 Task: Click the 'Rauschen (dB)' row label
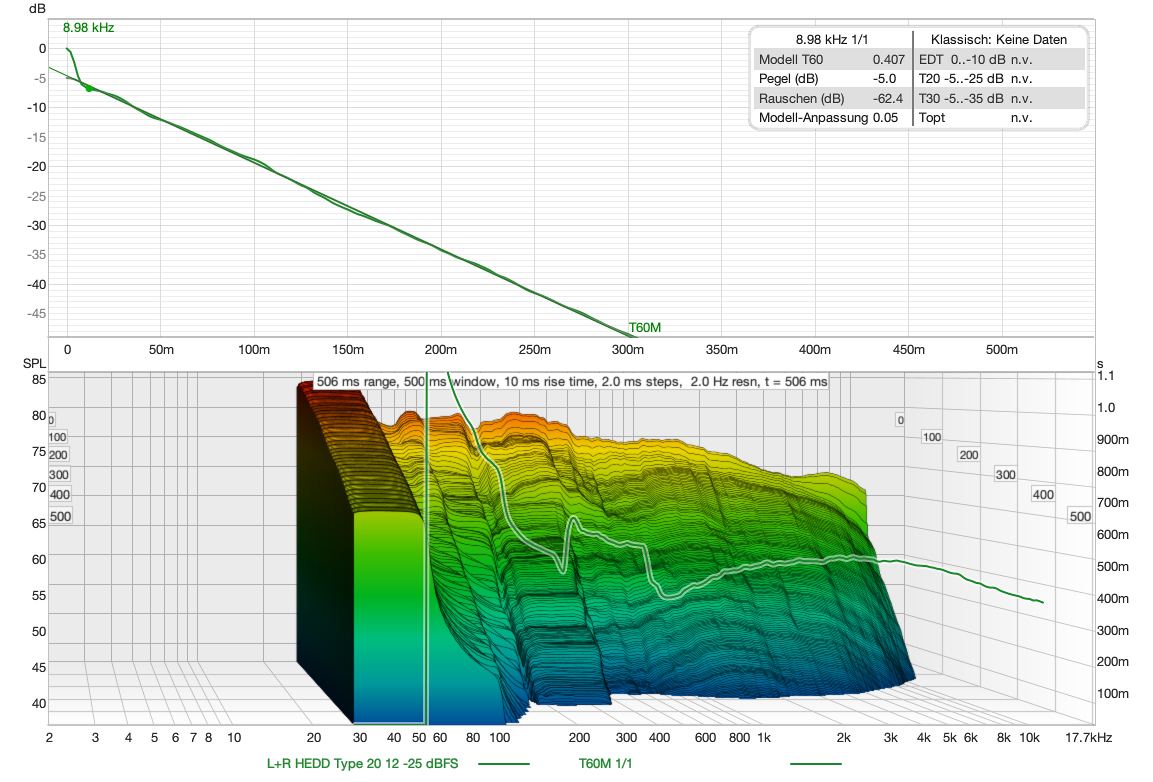coord(802,99)
